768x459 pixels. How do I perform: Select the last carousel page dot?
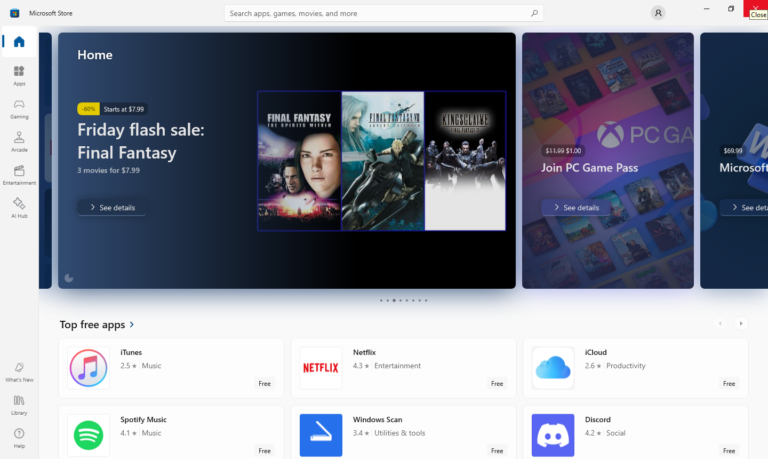(x=426, y=300)
